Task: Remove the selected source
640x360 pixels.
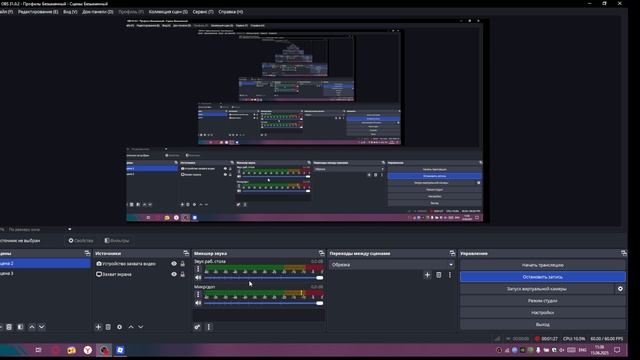Action: click(108, 327)
